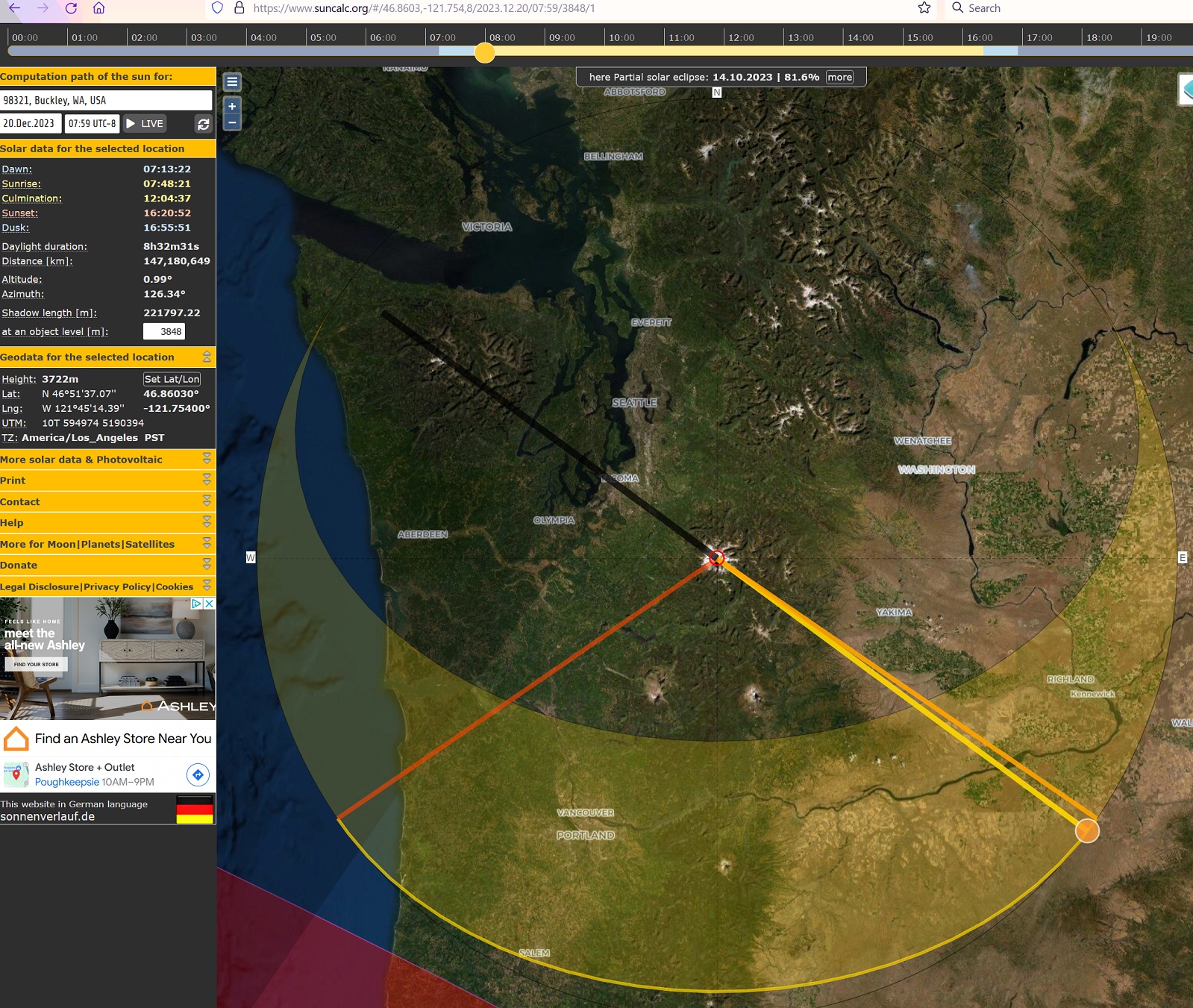This screenshot has height=1008, width=1193.
Task: Click the refresh date and time icon
Action: point(203,125)
